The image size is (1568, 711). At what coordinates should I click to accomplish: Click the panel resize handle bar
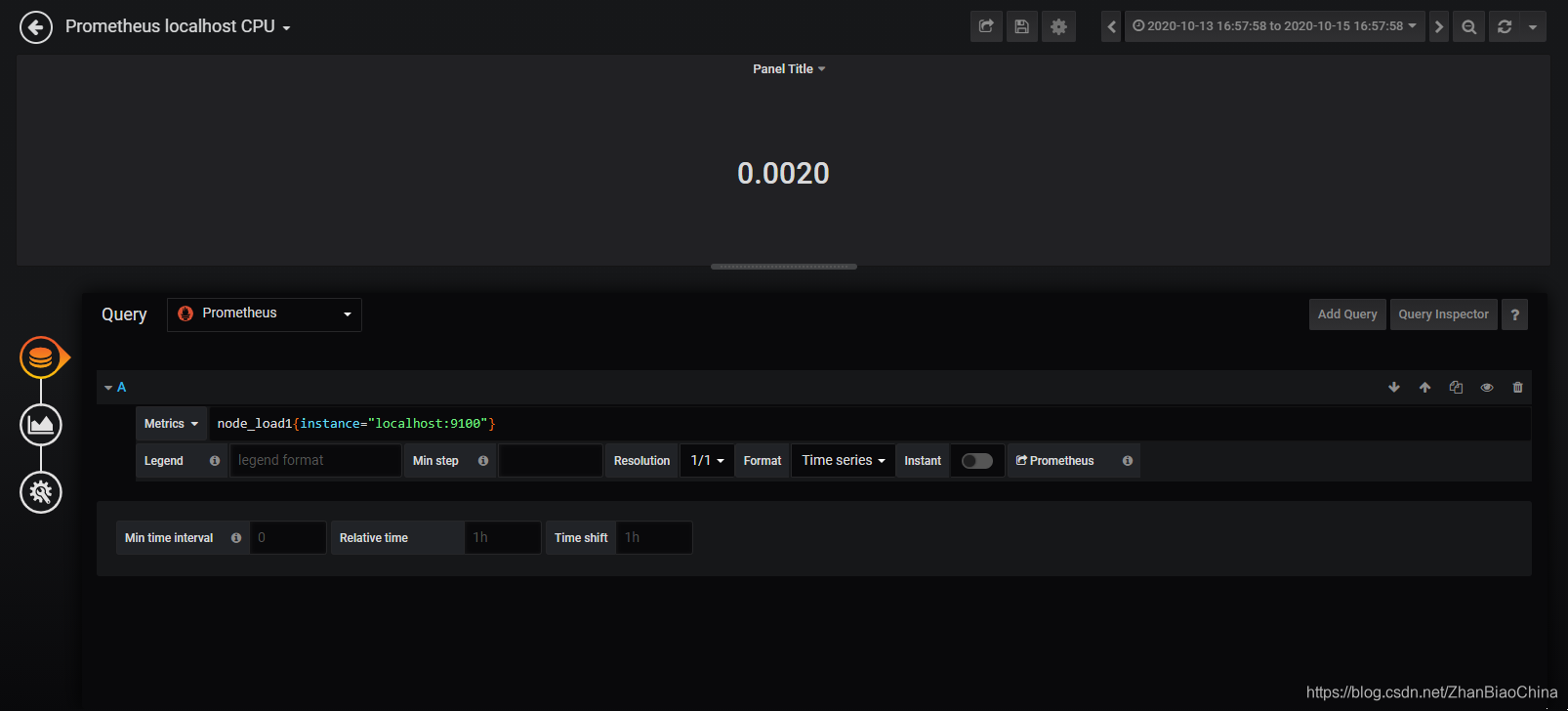point(784,267)
